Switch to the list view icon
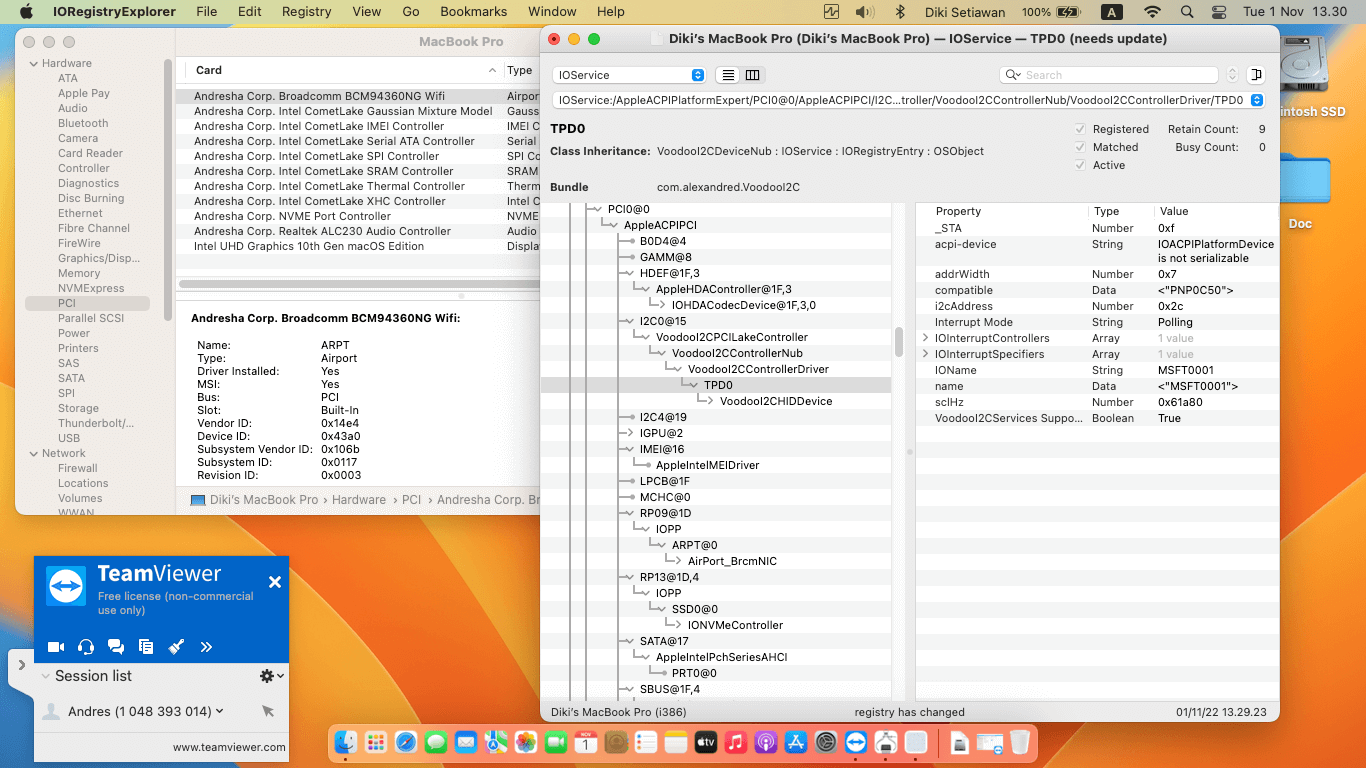1366x768 pixels. click(728, 75)
